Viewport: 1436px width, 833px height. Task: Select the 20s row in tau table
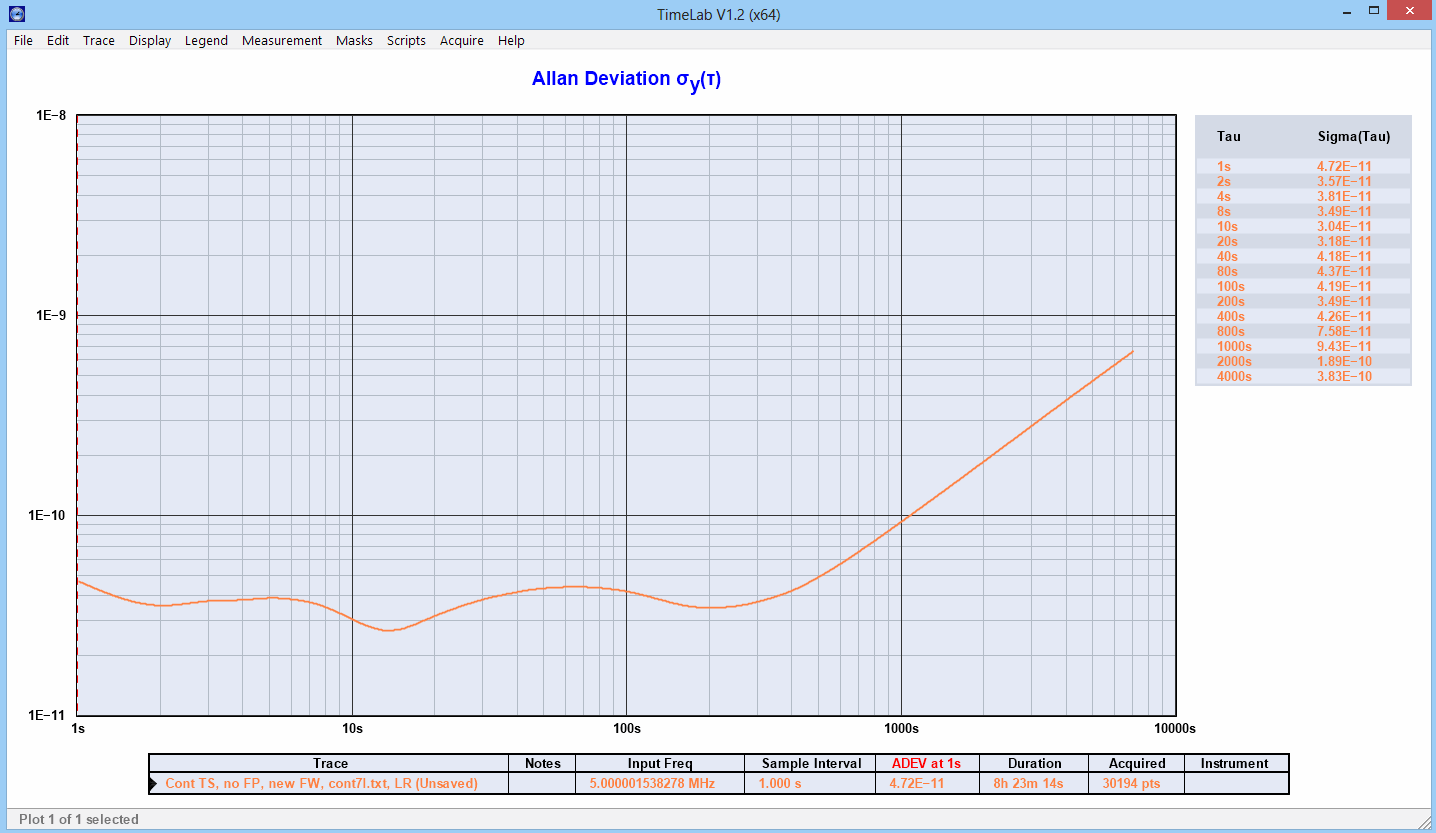(1303, 241)
